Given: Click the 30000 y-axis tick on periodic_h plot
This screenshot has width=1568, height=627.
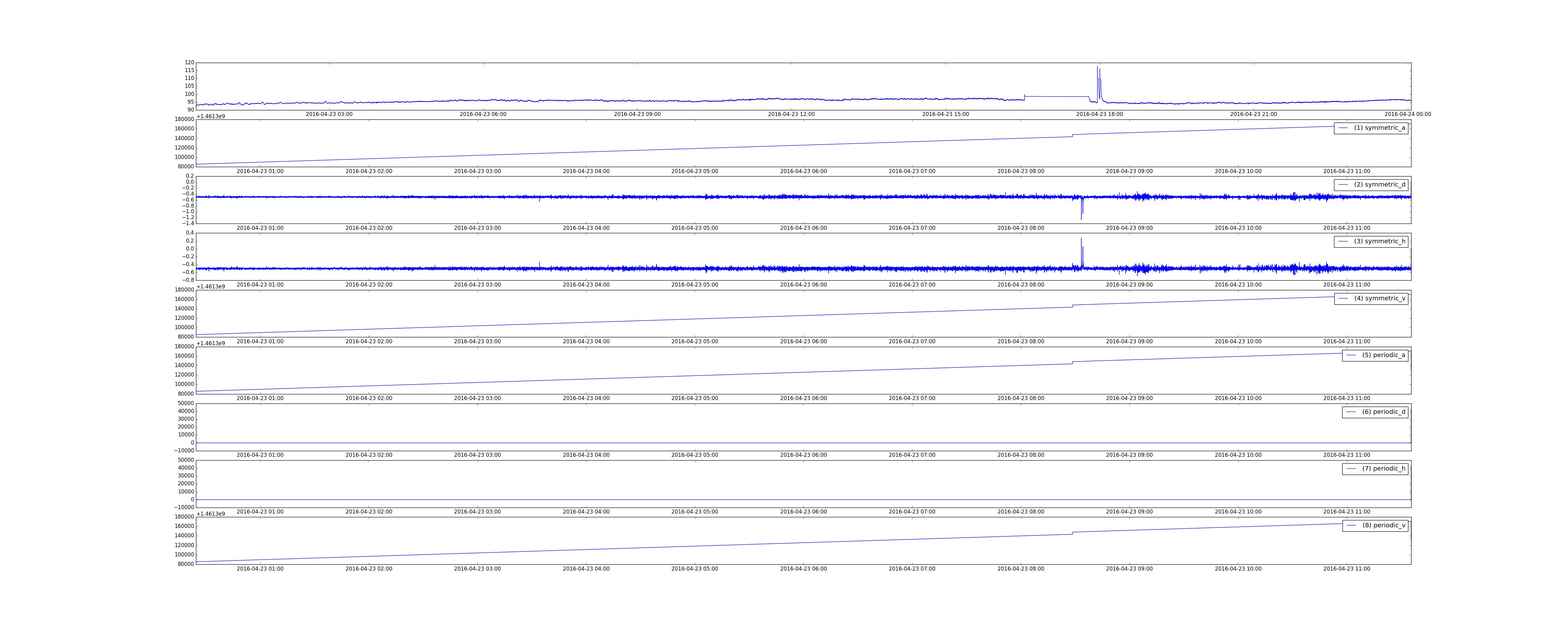Looking at the screenshot, I should point(186,476).
